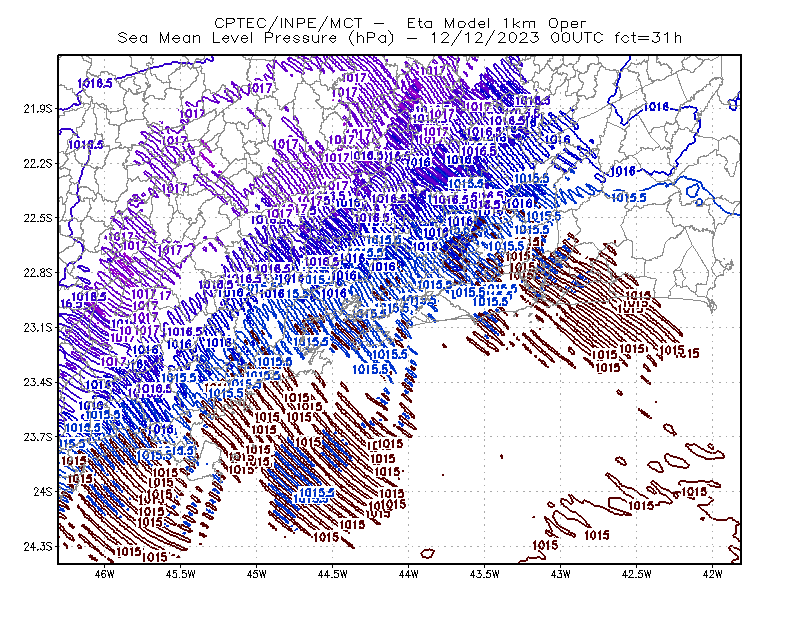Screen dimensions: 800x618
Task: Pick the 46W longitude axis label
Action: click(105, 574)
